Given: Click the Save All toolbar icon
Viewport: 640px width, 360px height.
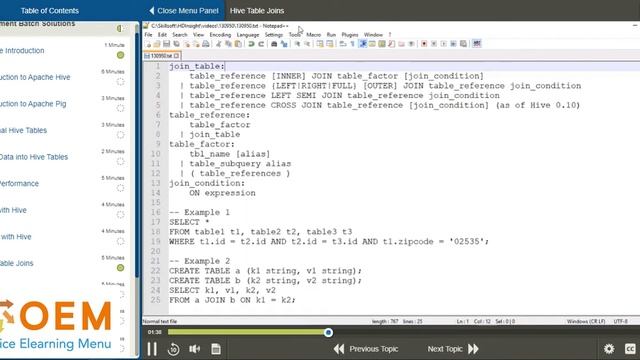Looking at the screenshot, I should (176, 44).
